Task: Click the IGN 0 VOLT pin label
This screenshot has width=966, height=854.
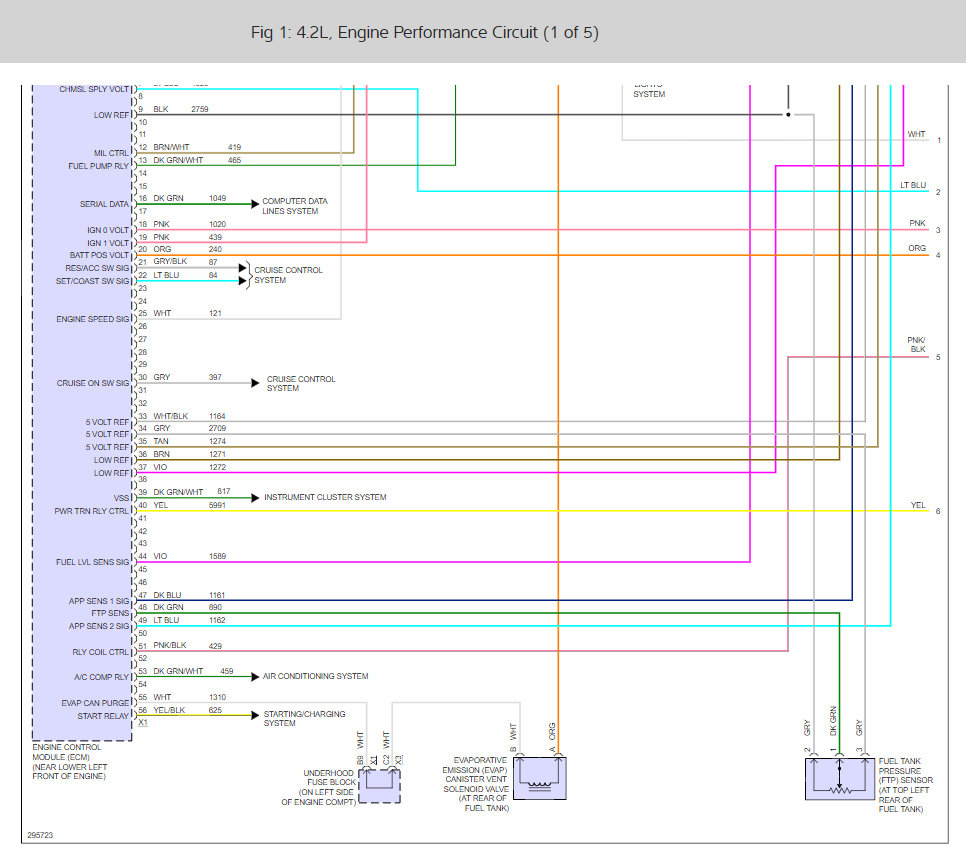Action: click(x=108, y=230)
